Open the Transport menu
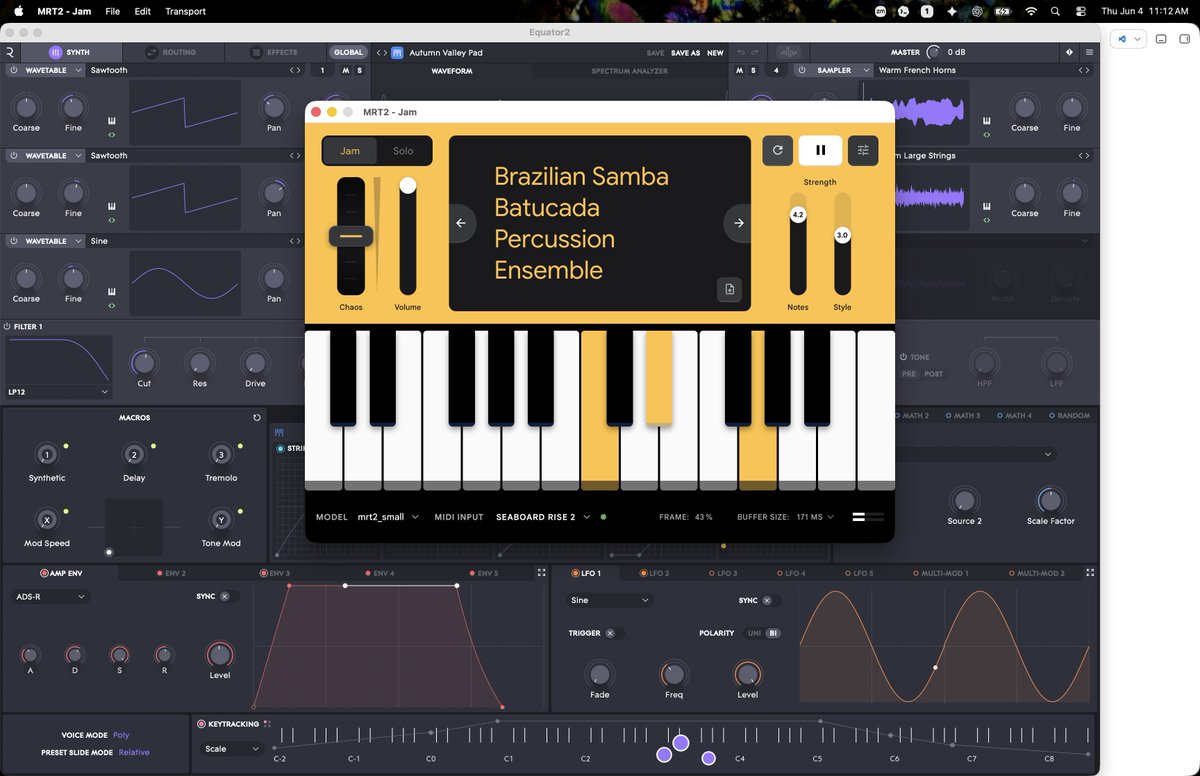The image size is (1200, 776). (185, 11)
